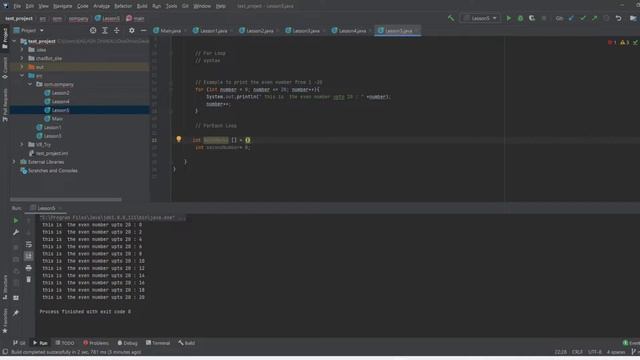Update project with the blue Git arrow

coord(571,18)
